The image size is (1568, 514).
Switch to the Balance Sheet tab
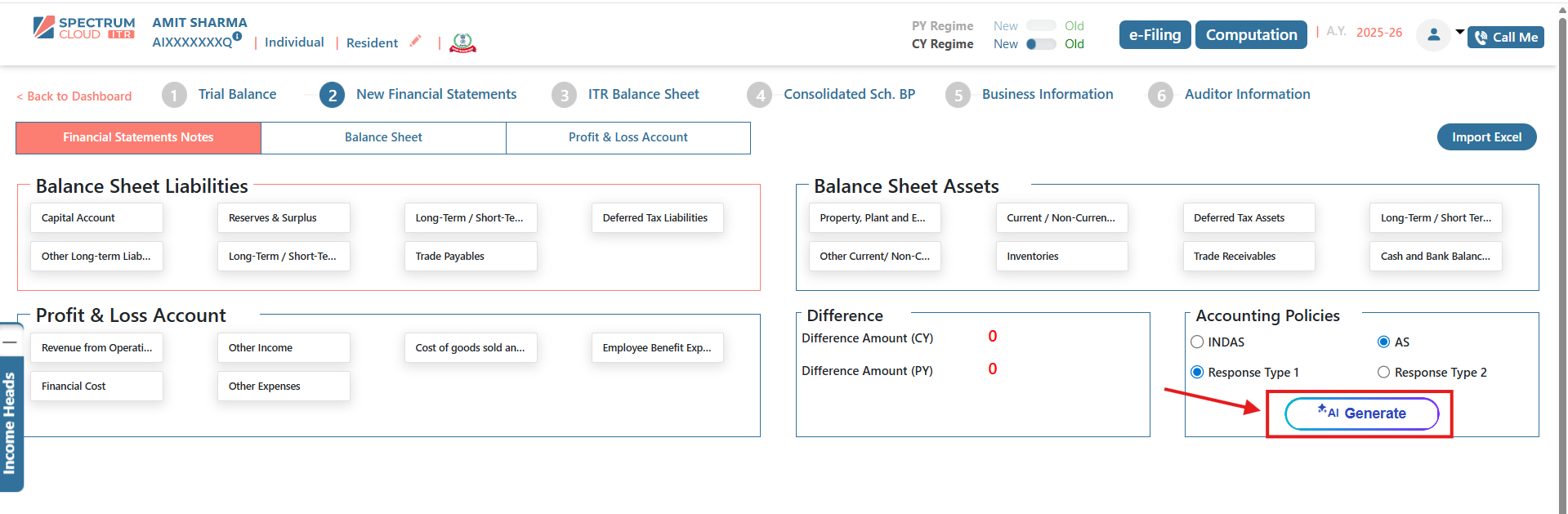point(383,137)
